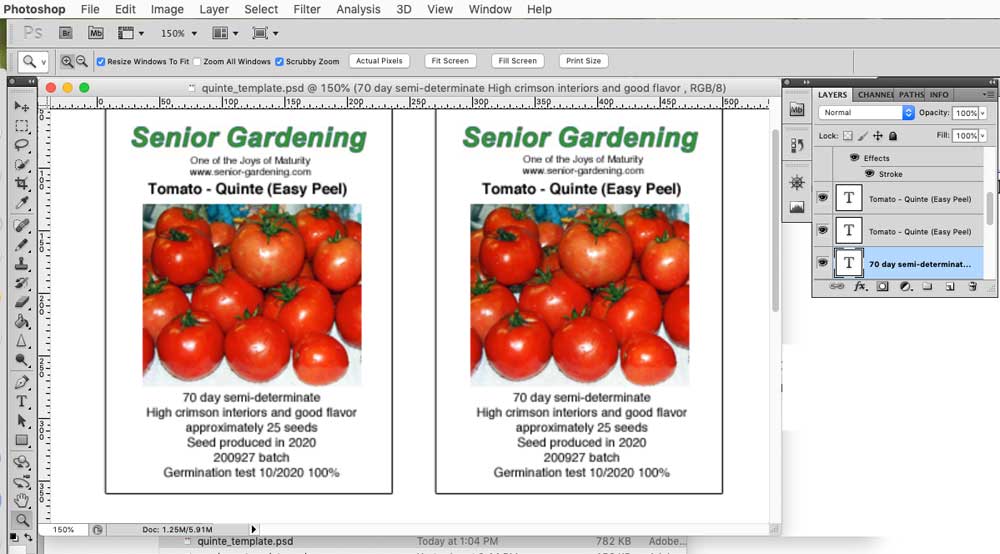Select the Rectangle shape tool

22,440
